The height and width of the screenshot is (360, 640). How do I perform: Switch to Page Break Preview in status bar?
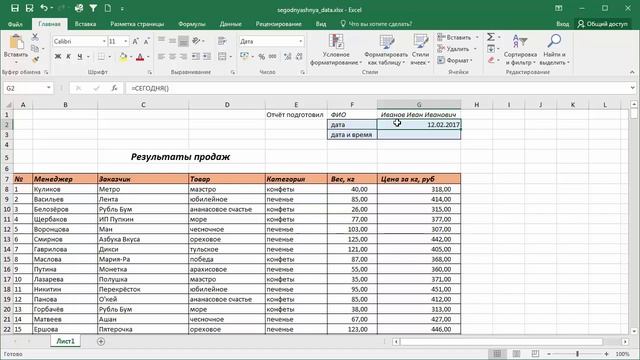coord(535,354)
